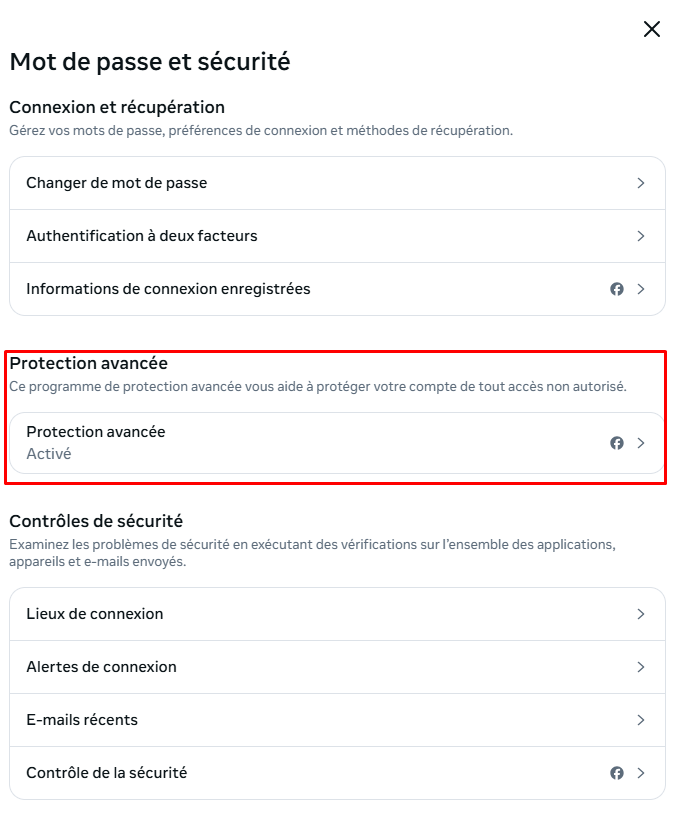Open the Protection avancée Activé setting
Viewport: 682px width, 822px height.
(x=338, y=443)
